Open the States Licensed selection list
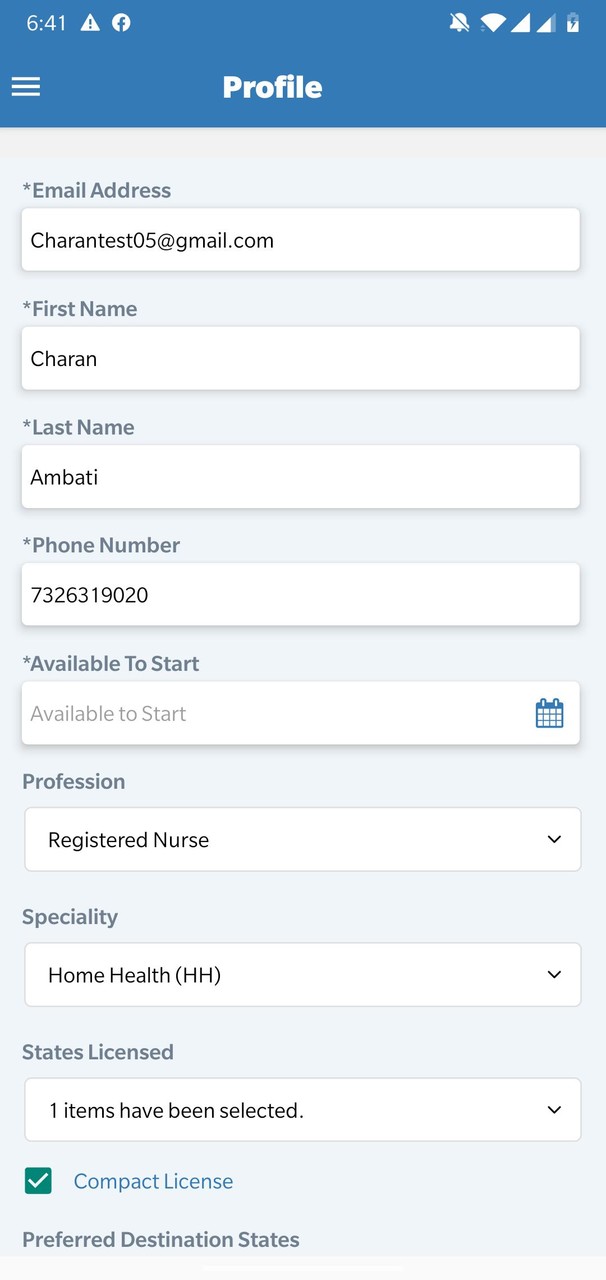 302,1109
